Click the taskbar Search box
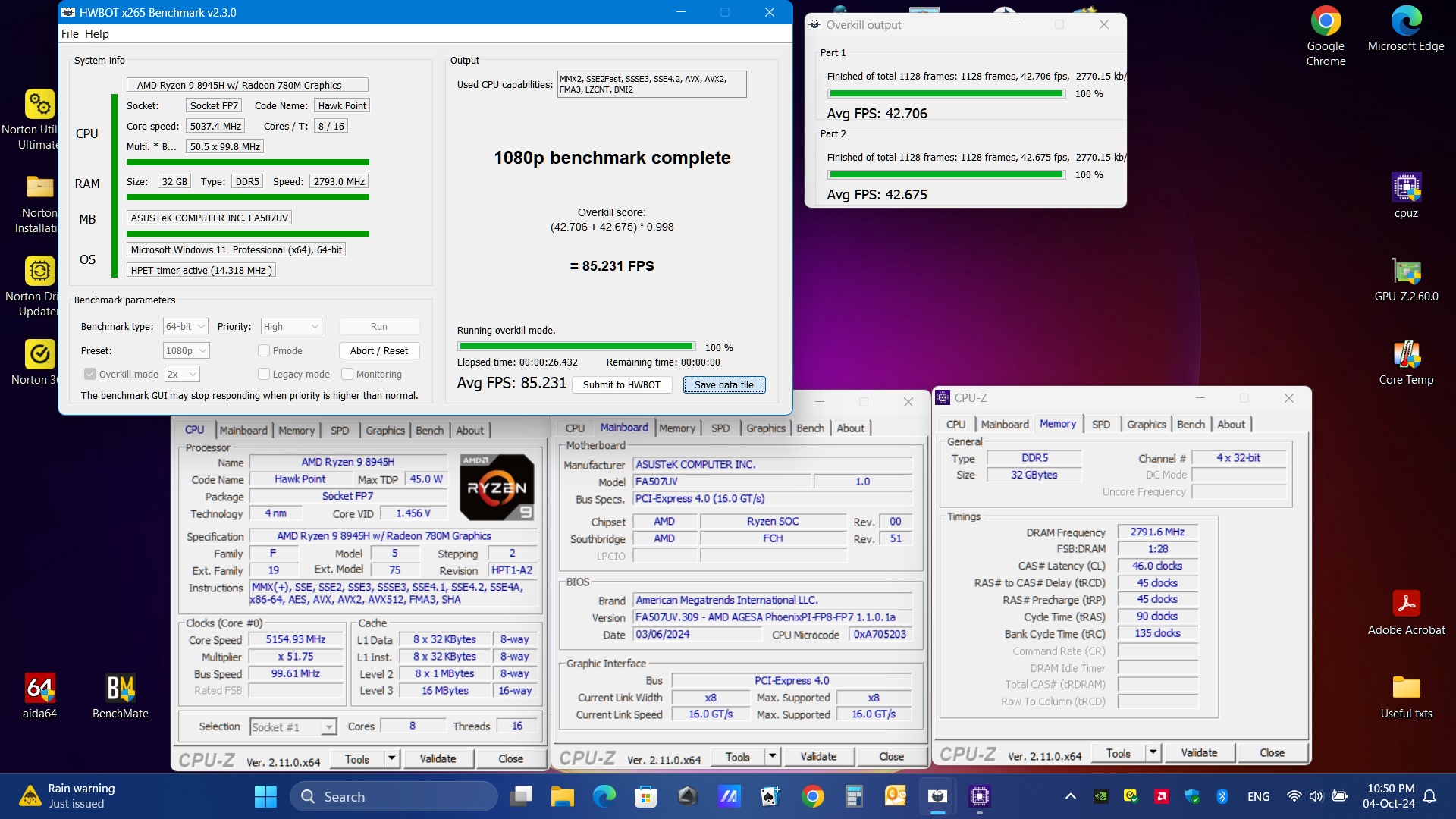Image resolution: width=1456 pixels, height=819 pixels. (x=394, y=796)
